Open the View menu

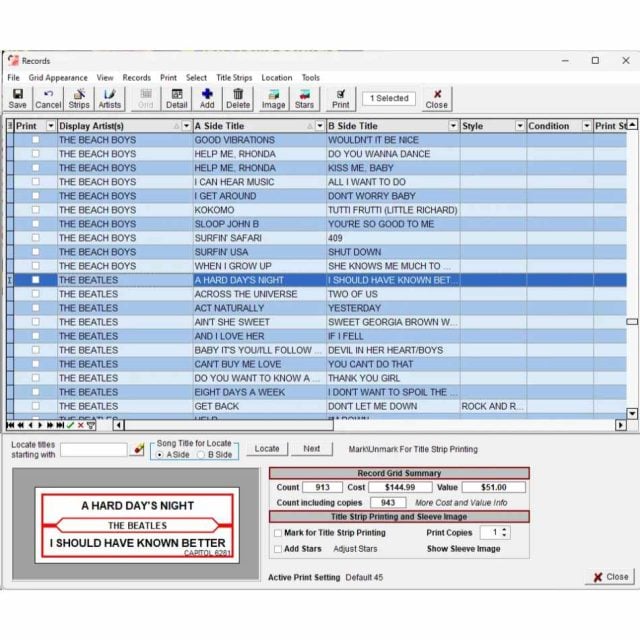[x=105, y=78]
